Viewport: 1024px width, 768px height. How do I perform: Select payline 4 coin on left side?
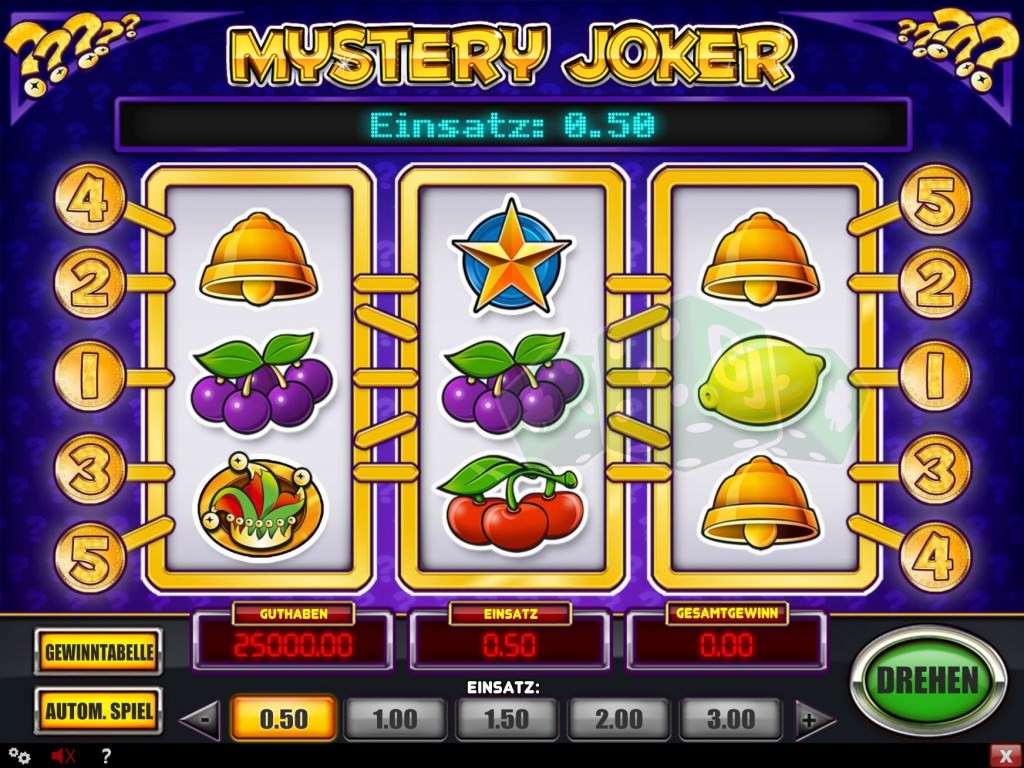tap(89, 199)
